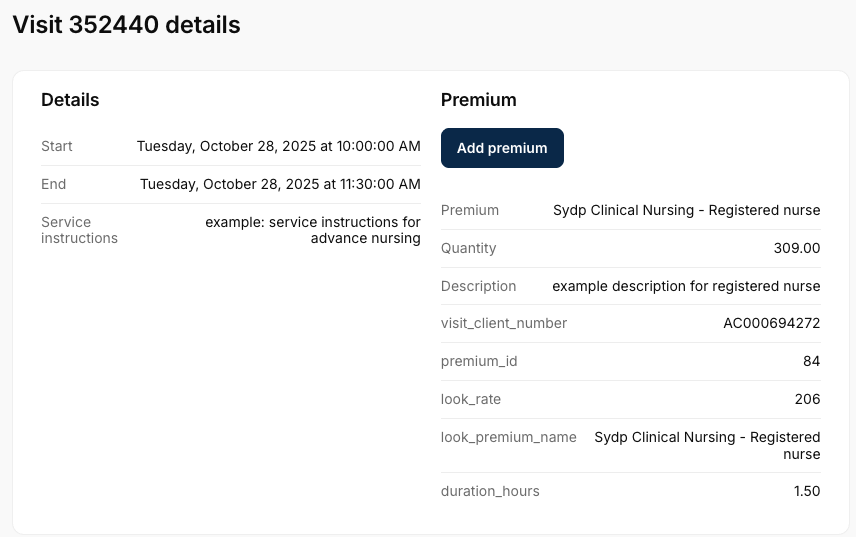
Task: Click the Visit 352440 details page heading
Action: tap(126, 25)
